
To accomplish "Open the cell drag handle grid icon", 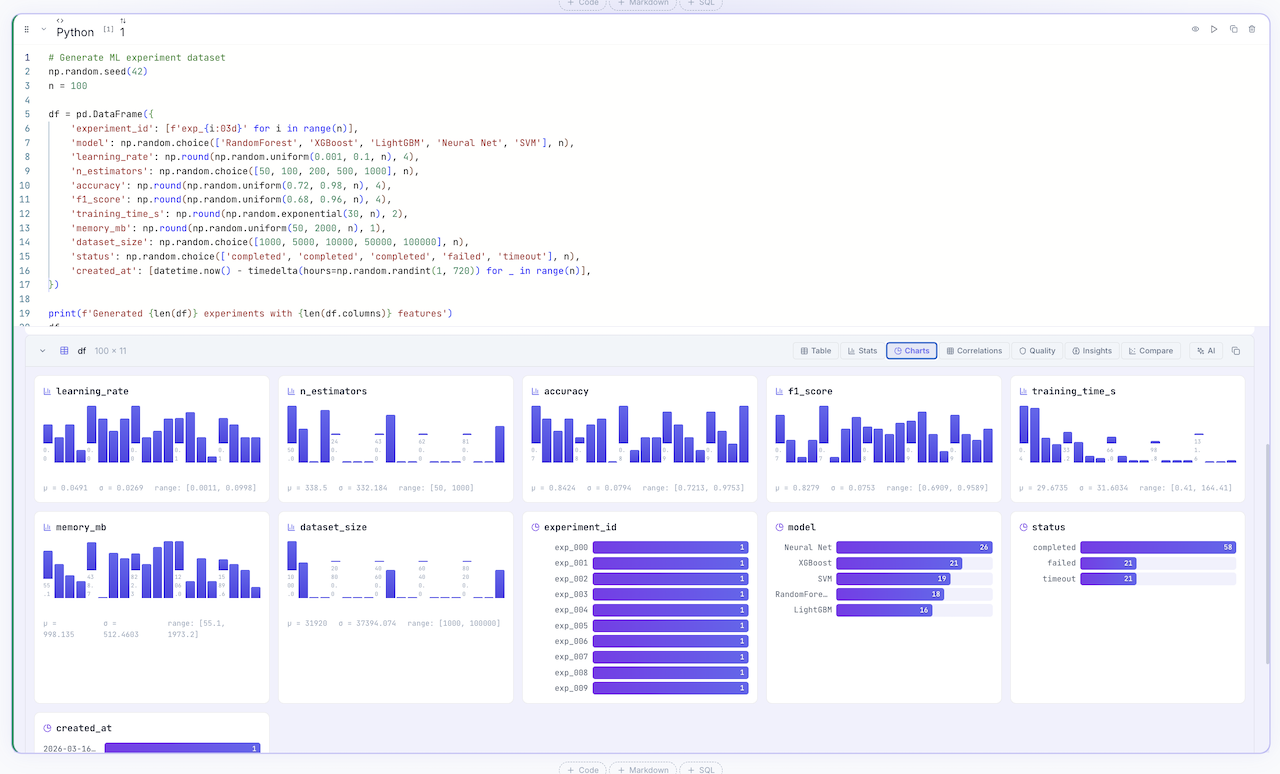I will pyautogui.click(x=27, y=29).
